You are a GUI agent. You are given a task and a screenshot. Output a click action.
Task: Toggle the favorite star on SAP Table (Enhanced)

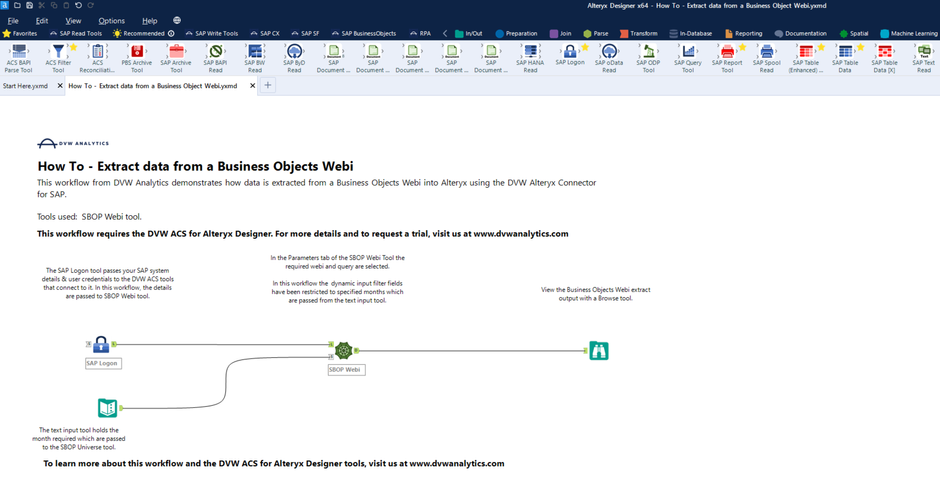pos(821,47)
